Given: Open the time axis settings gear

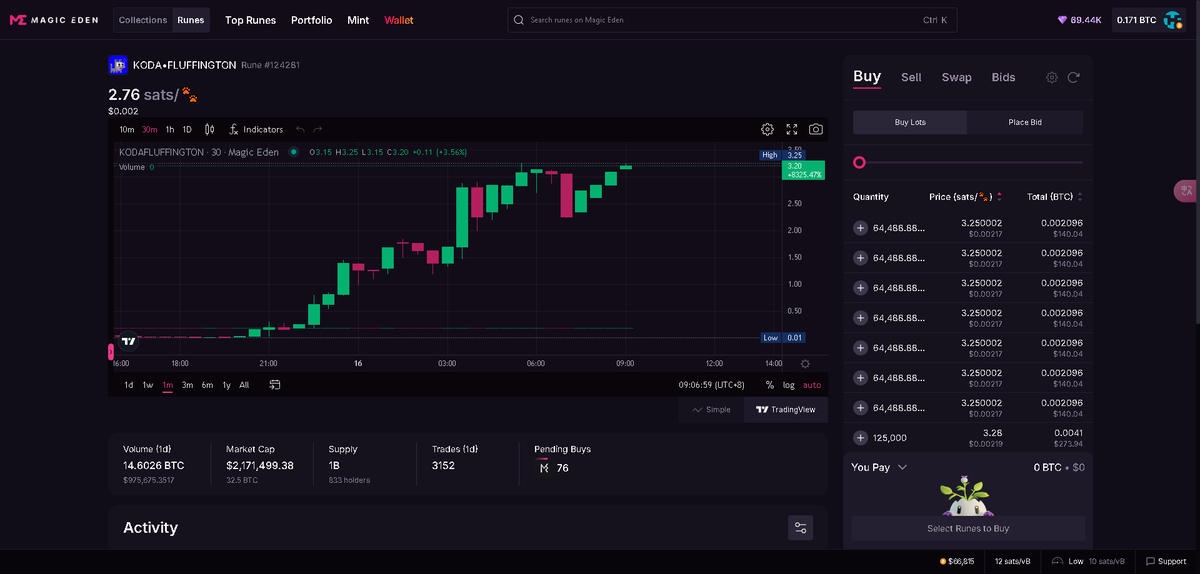Looking at the screenshot, I should pyautogui.click(x=805, y=364).
